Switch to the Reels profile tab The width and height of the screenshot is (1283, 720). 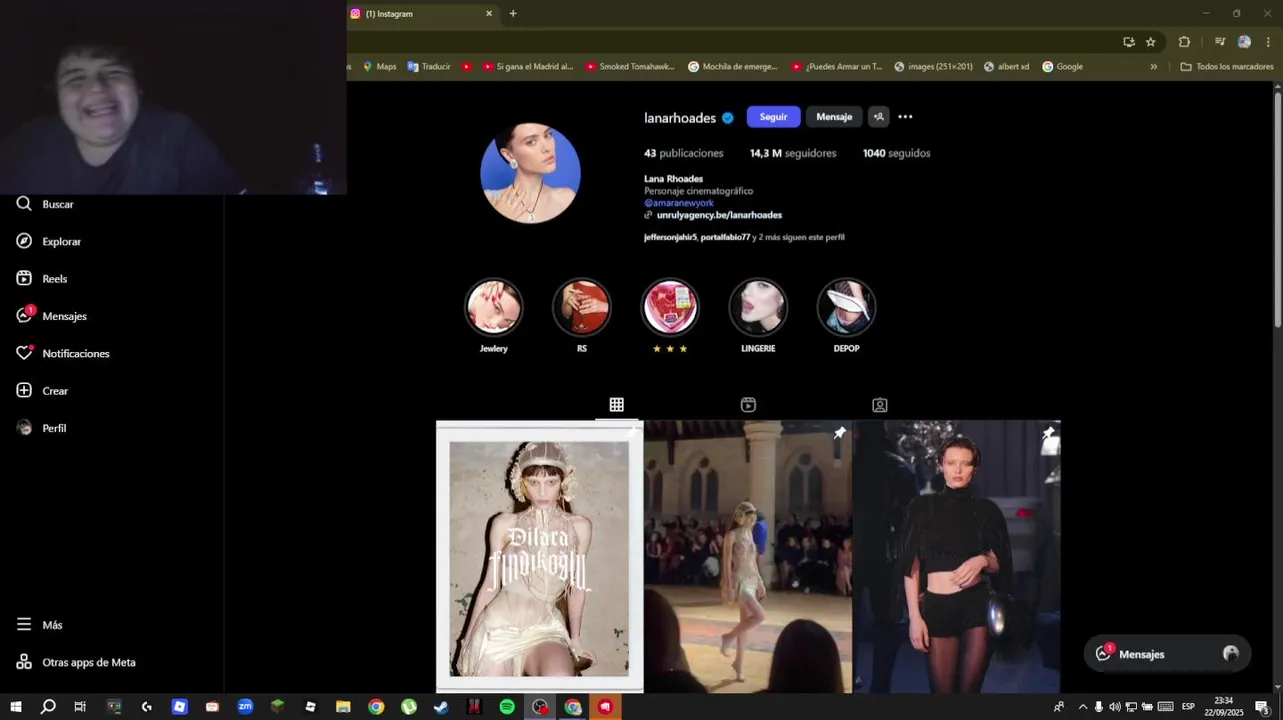748,405
